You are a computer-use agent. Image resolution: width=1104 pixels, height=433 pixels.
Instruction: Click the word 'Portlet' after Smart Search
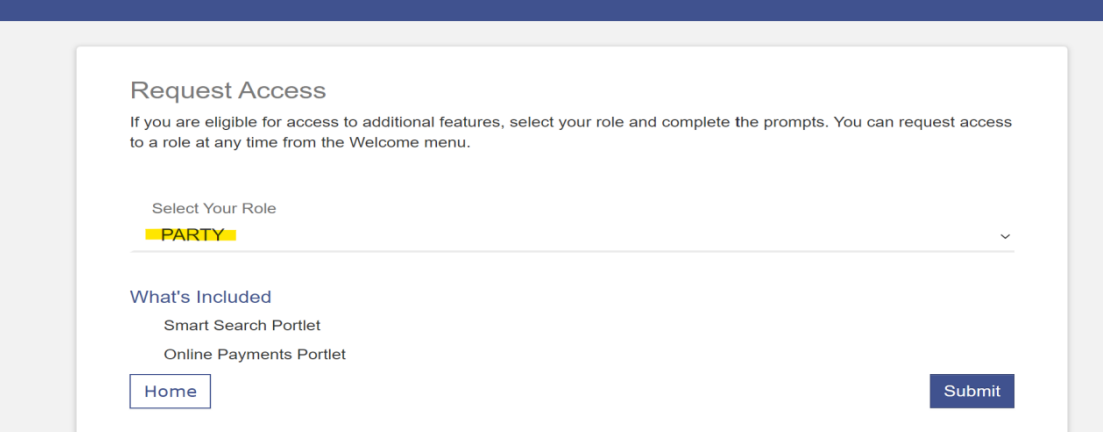point(296,325)
